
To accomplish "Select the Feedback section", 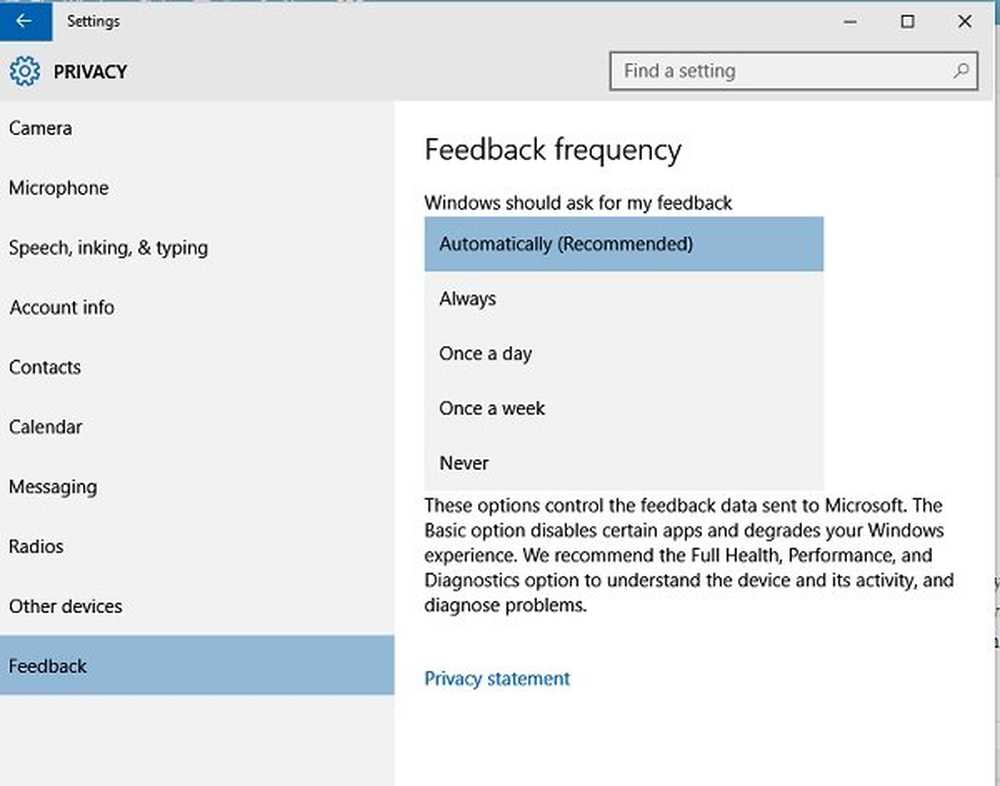I will tap(197, 665).
